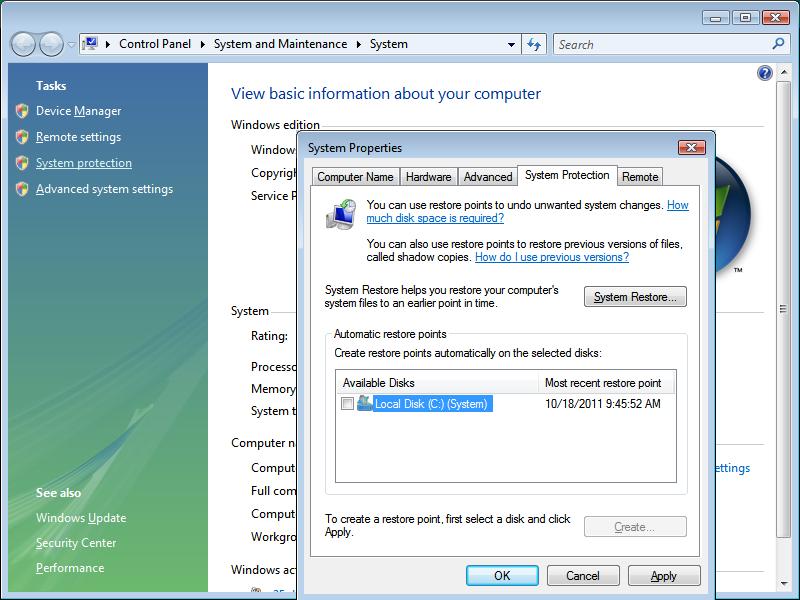Viewport: 800px width, 600px height.
Task: Open the recent pages dropdown near Forward
Action: point(72,45)
